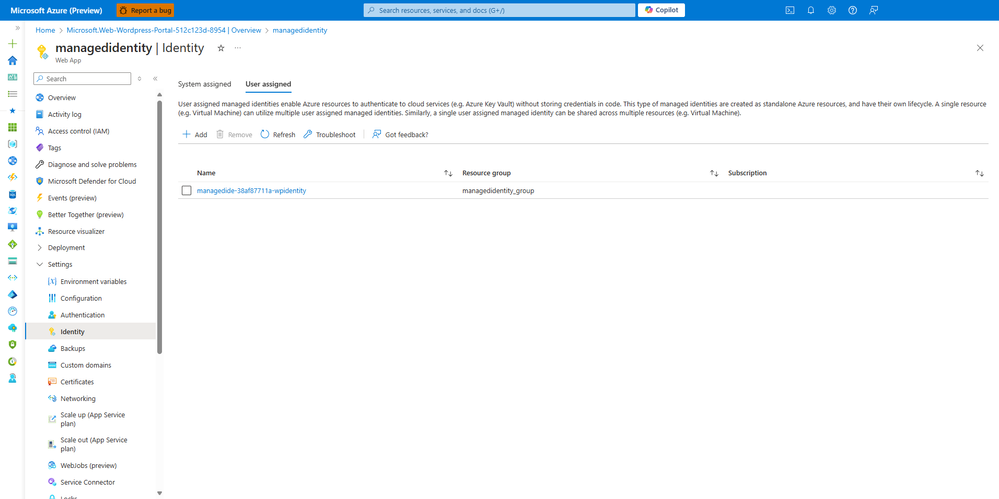The height and width of the screenshot is (499, 999).
Task: Expand the far-left portal rail
Action: point(17,28)
